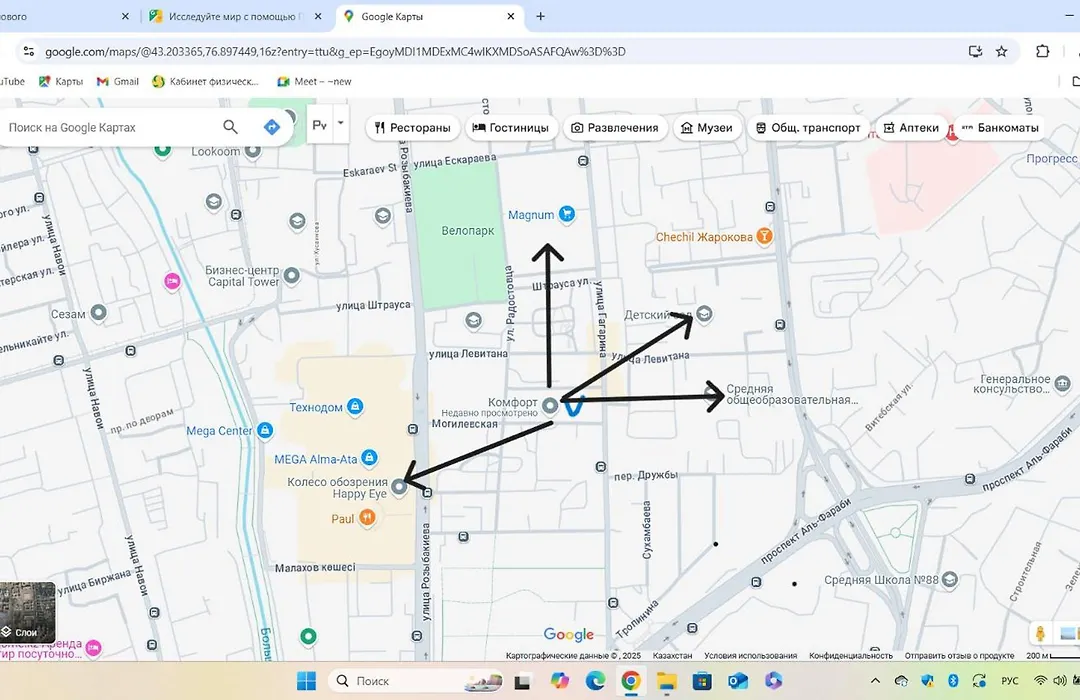Image resolution: width=1080 pixels, height=700 pixels.
Task: Click the Mega Center shop pin
Action: [x=264, y=430]
